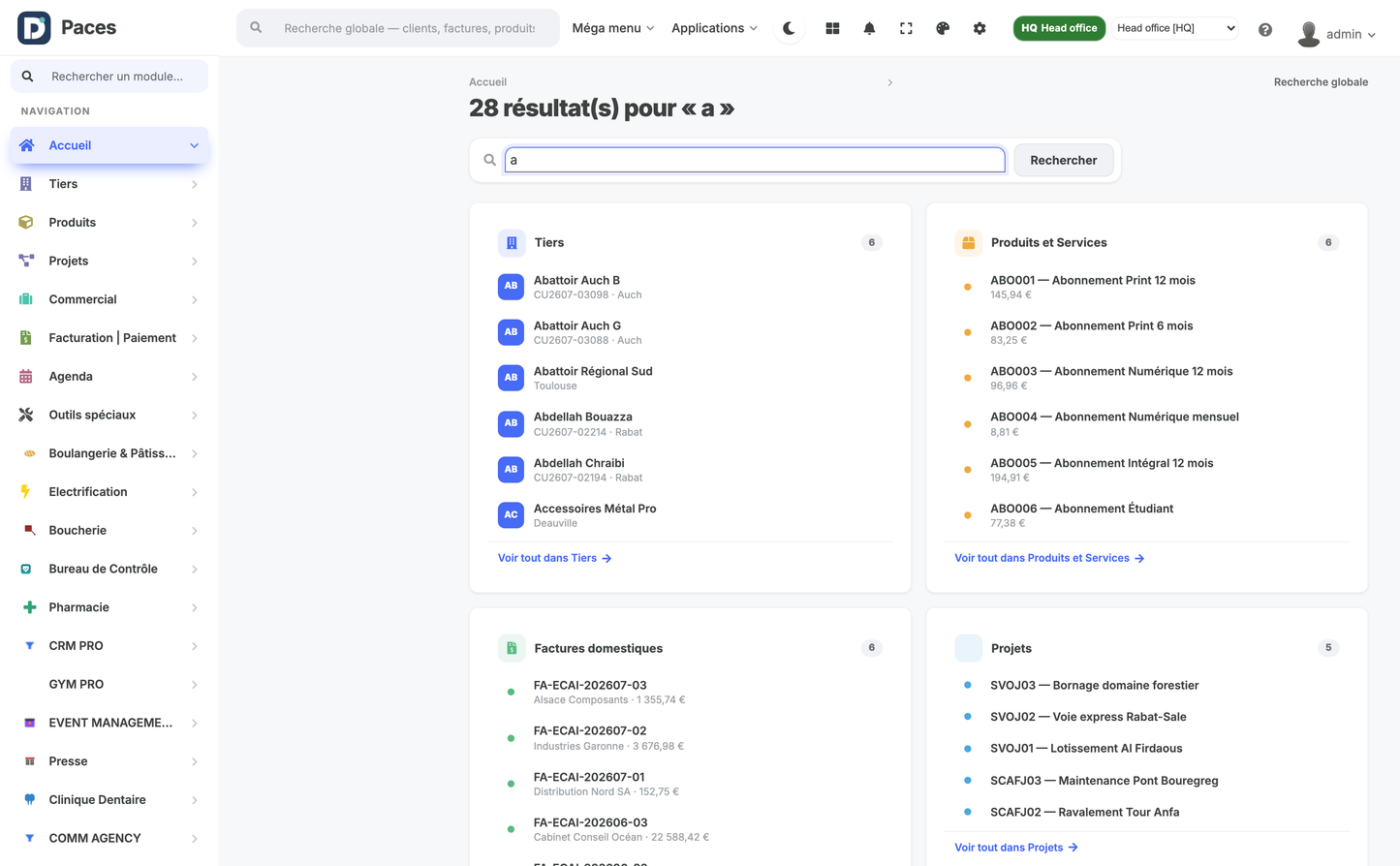
Task: Click the Factures domestiques card icon
Action: (x=512, y=648)
